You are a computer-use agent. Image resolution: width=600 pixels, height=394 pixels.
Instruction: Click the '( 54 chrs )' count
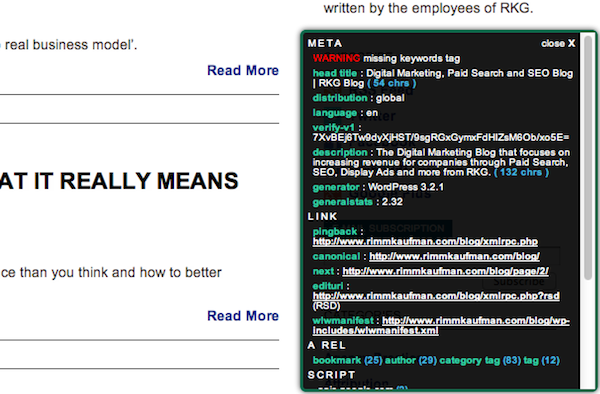tap(391, 83)
